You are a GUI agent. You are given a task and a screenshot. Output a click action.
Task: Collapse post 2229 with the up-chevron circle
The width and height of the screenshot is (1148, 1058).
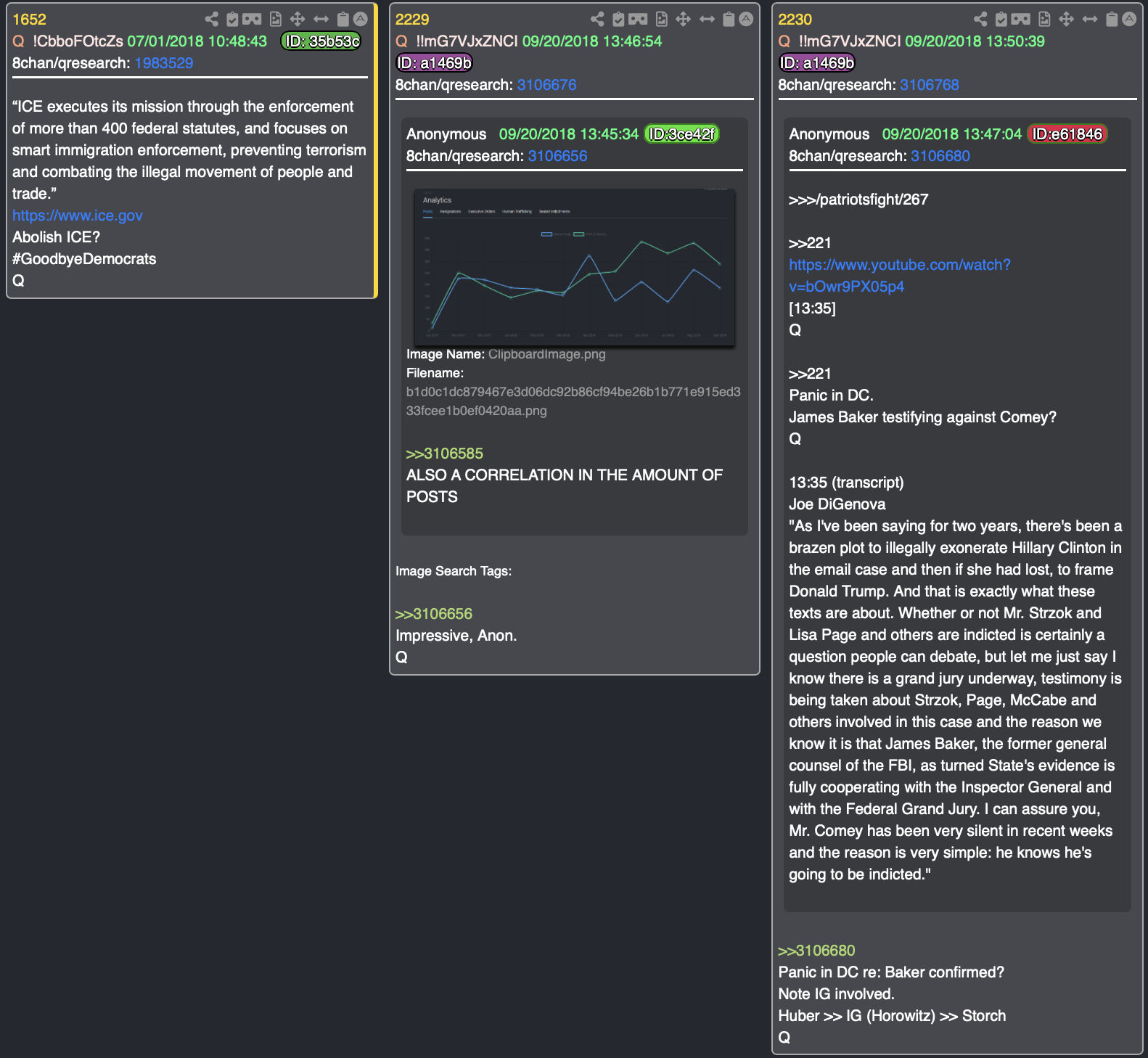pyautogui.click(x=746, y=19)
